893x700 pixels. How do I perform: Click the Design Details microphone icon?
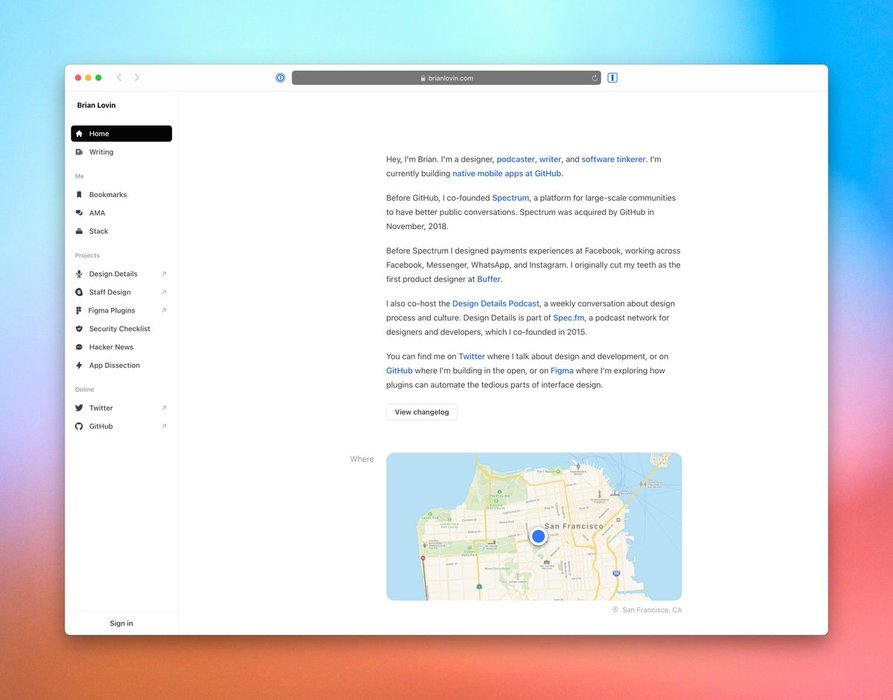pos(79,274)
